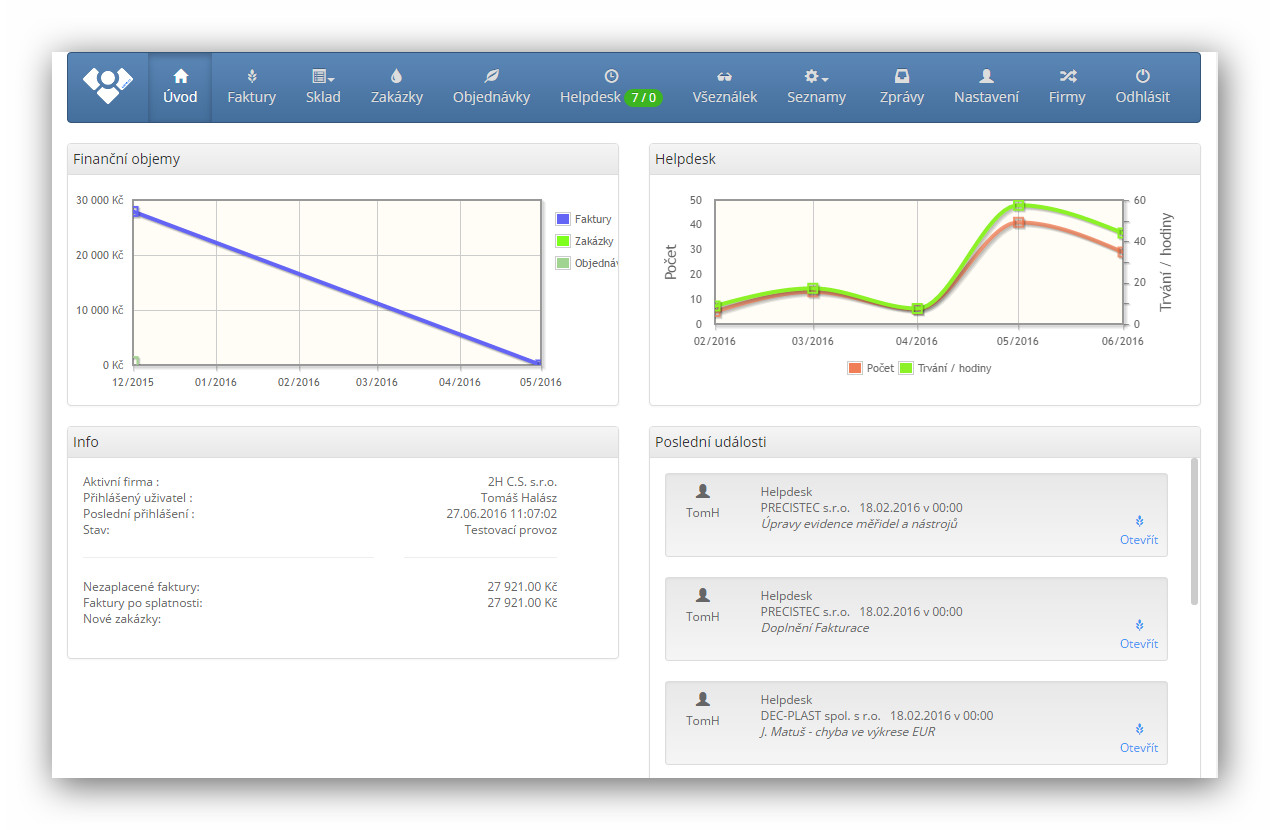Select the Úvod home tab
This screenshot has width=1270, height=830.
(x=180, y=87)
